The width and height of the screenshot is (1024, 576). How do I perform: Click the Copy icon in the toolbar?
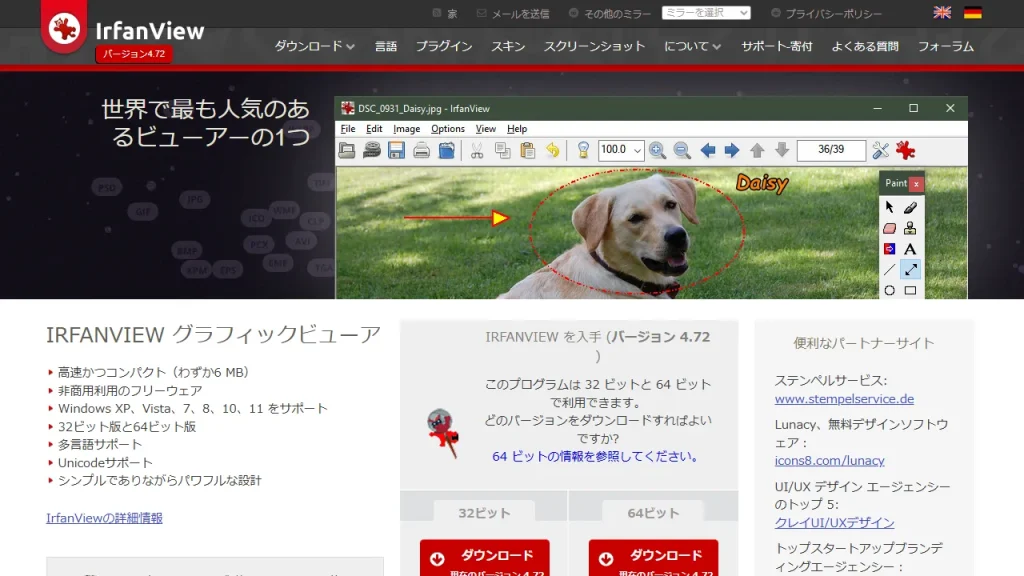click(502, 150)
